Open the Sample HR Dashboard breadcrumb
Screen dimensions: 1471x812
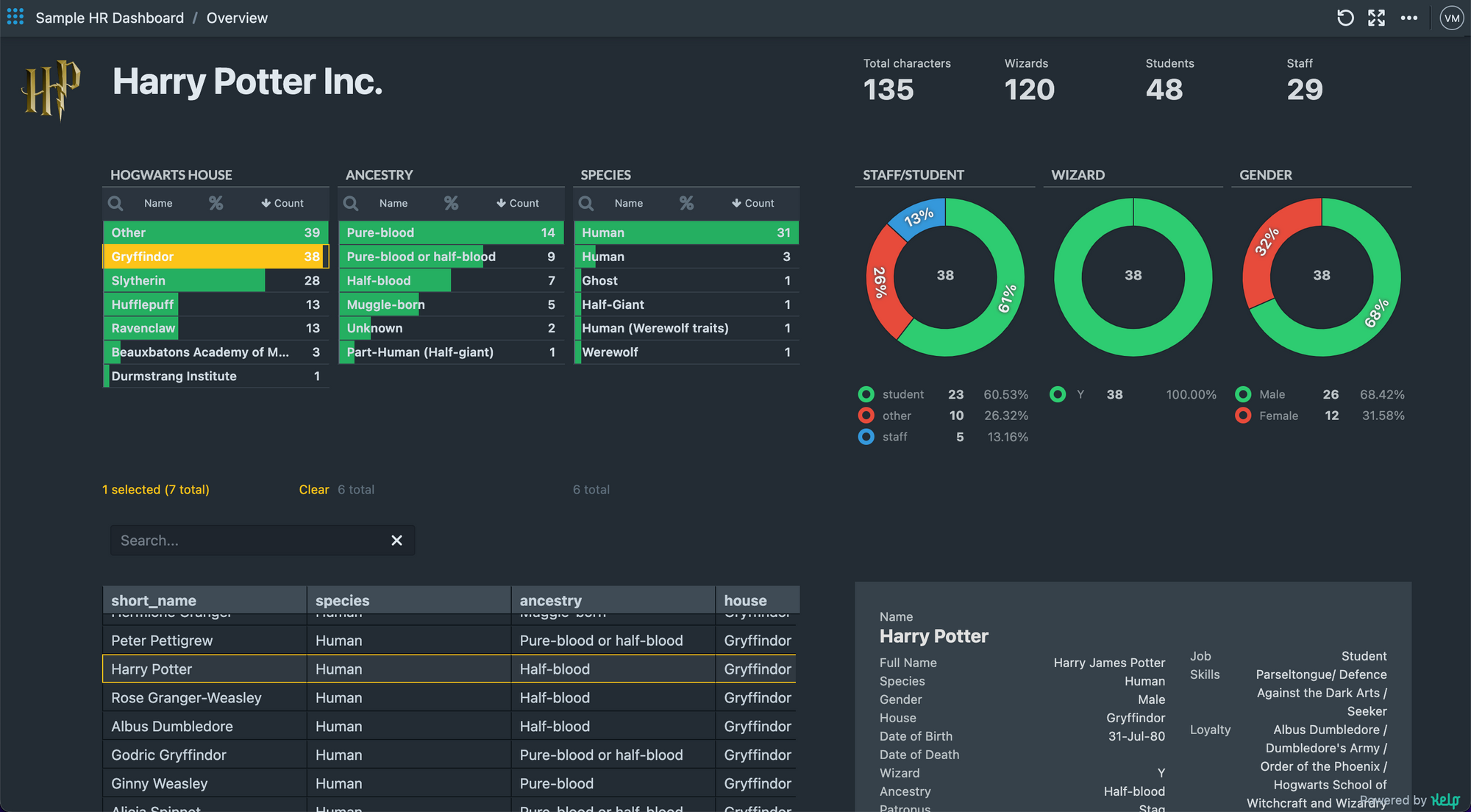(x=110, y=18)
